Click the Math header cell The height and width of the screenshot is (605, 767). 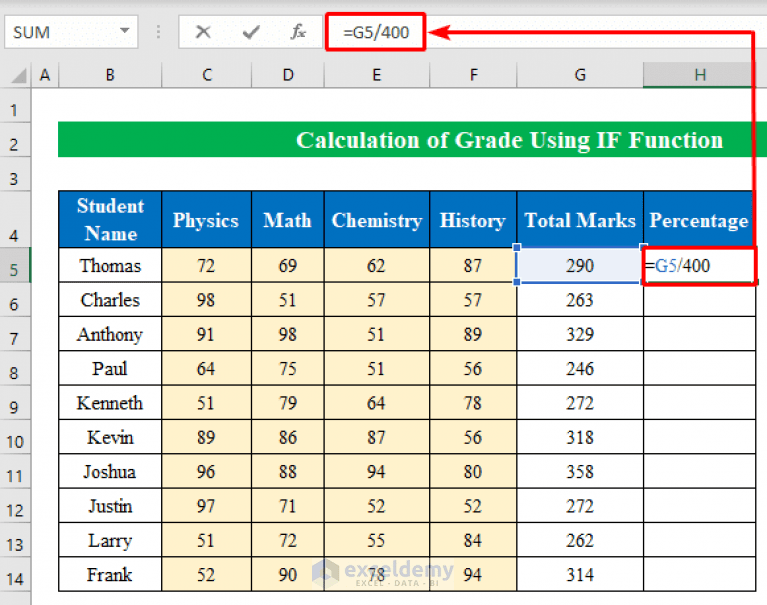[288, 220]
